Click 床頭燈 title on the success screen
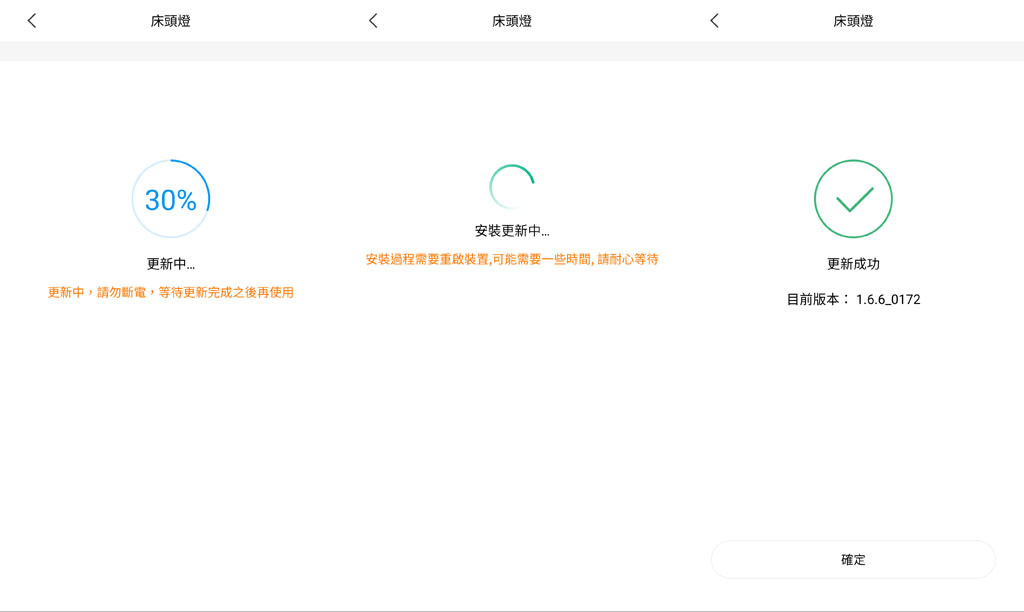Screen dimensions: 1024x612 tap(853, 21)
